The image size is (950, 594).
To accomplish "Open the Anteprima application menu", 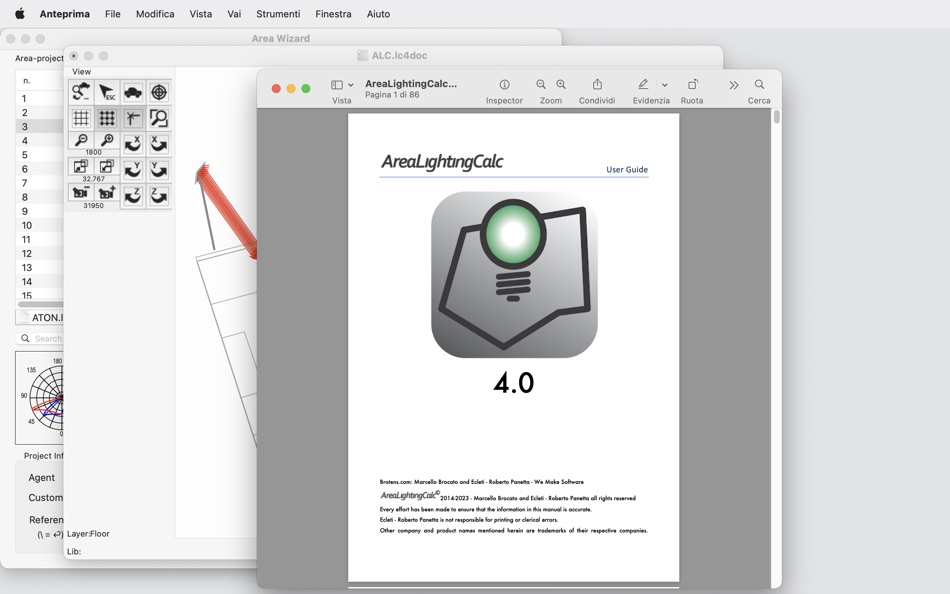I will click(x=65, y=13).
